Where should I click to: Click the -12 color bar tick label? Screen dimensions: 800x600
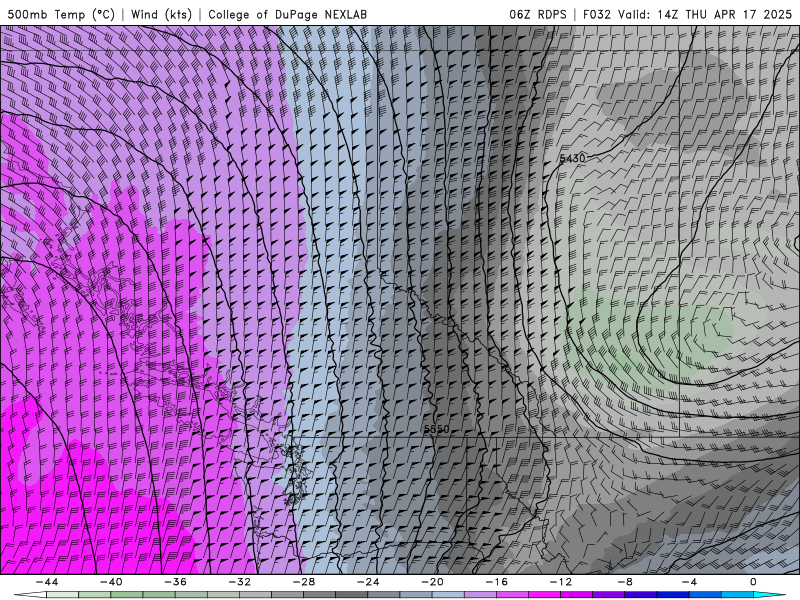click(561, 582)
